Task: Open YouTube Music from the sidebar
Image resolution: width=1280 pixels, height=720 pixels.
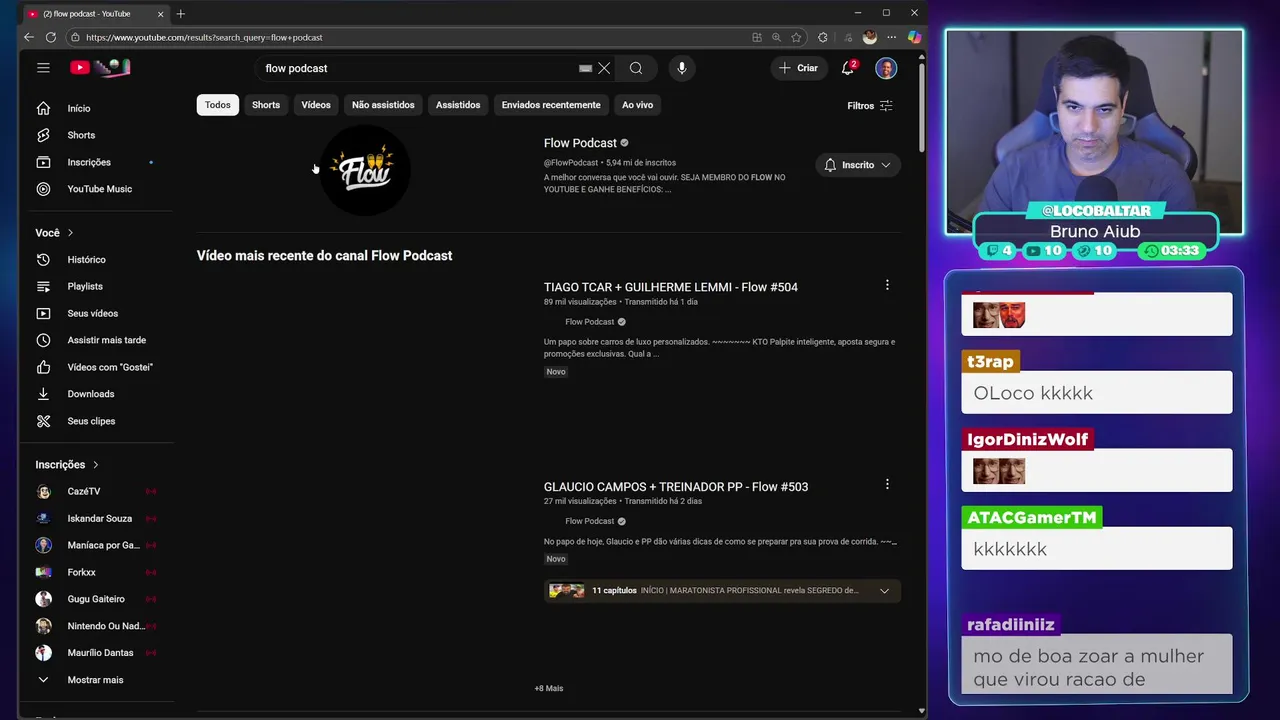Action: 97,189
